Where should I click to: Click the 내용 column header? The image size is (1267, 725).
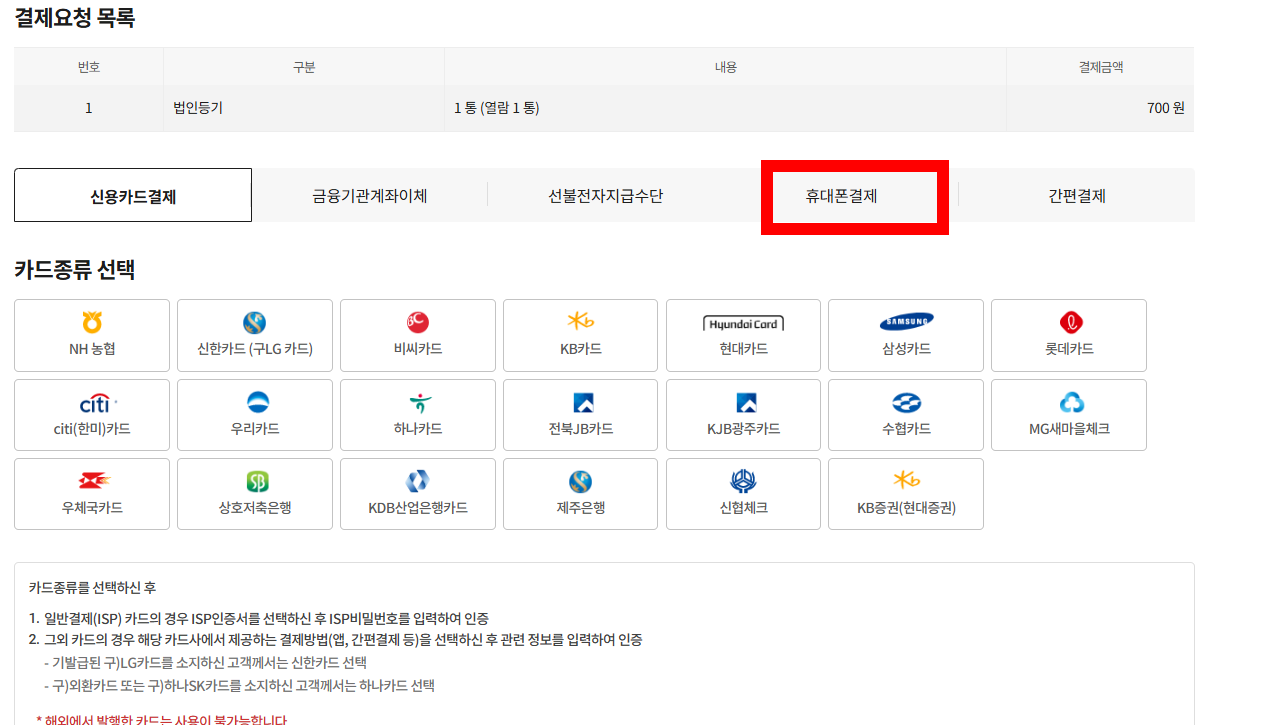725,67
